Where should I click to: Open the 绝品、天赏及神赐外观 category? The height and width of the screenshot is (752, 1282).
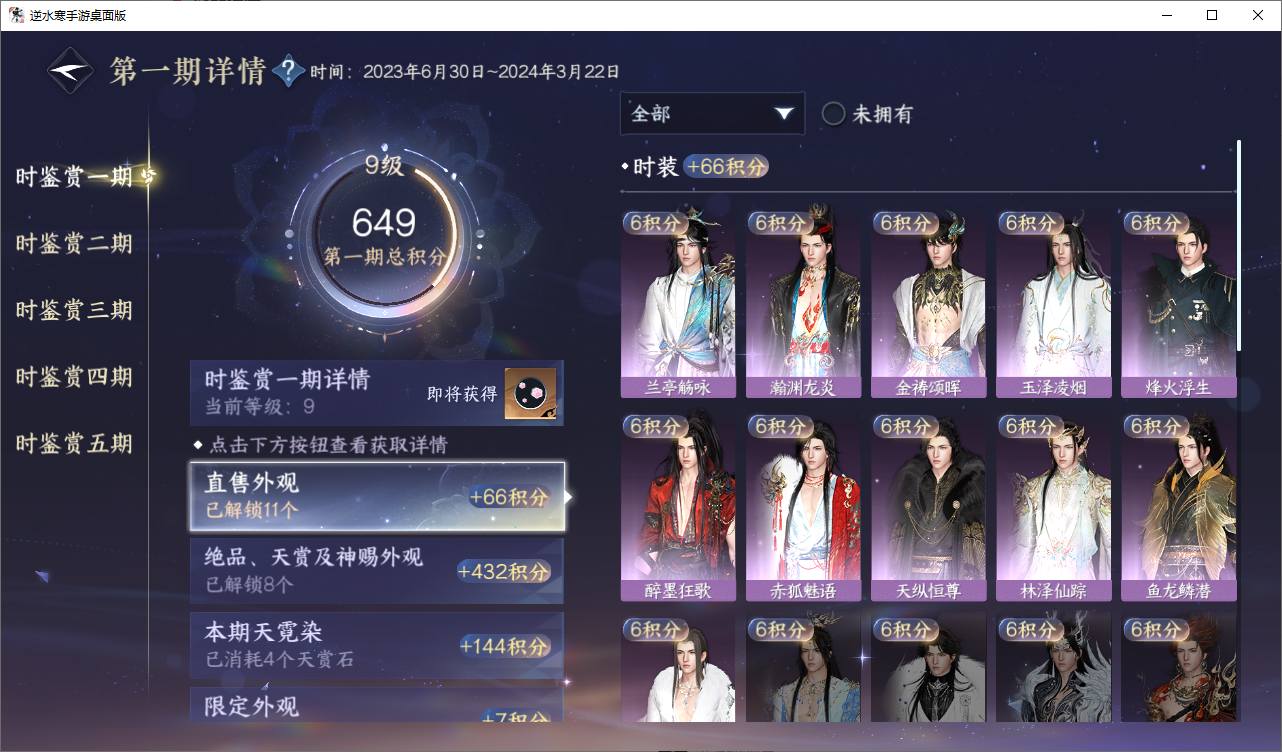(x=377, y=571)
